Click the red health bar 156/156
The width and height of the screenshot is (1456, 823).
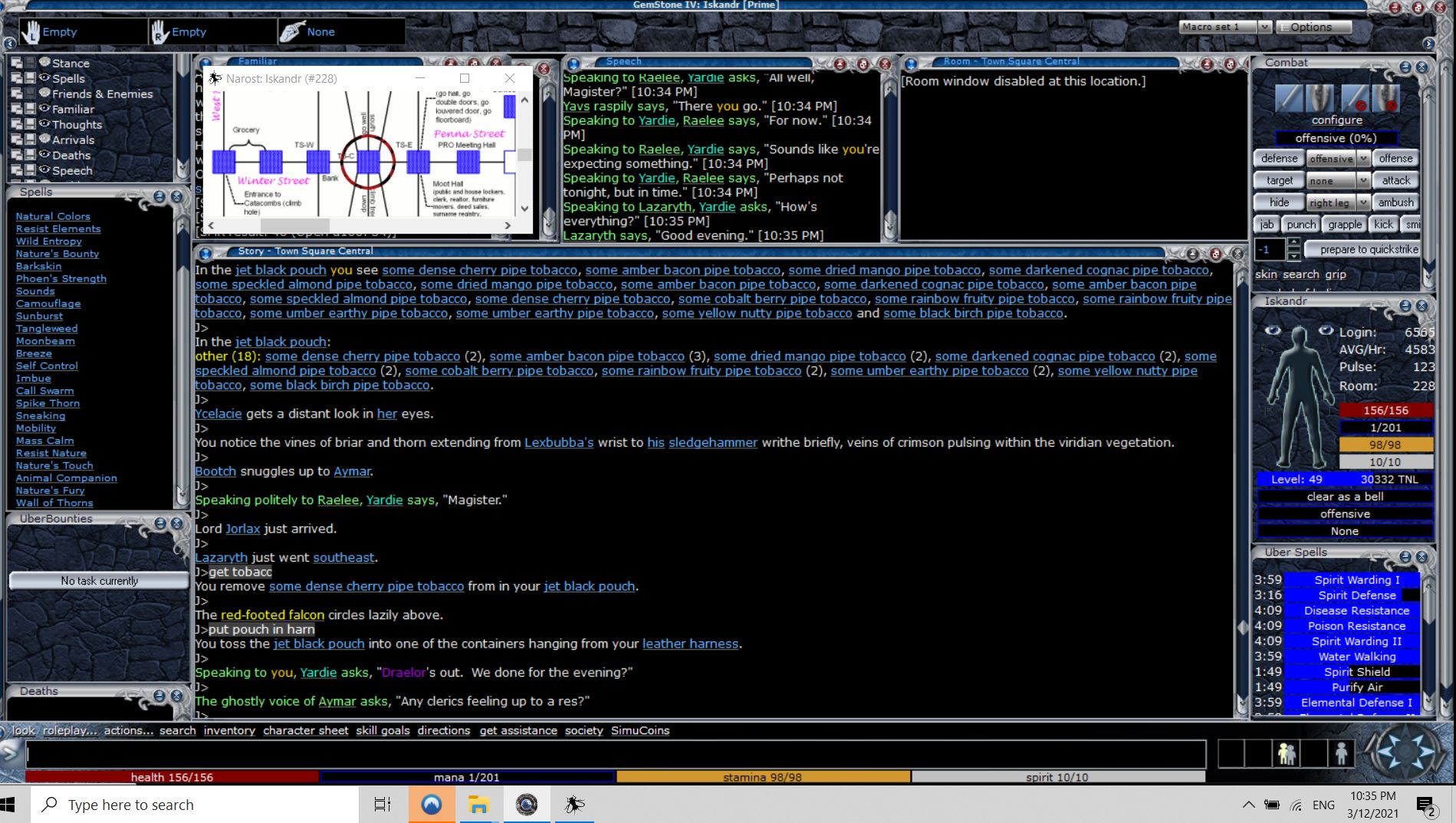pyautogui.click(x=172, y=777)
